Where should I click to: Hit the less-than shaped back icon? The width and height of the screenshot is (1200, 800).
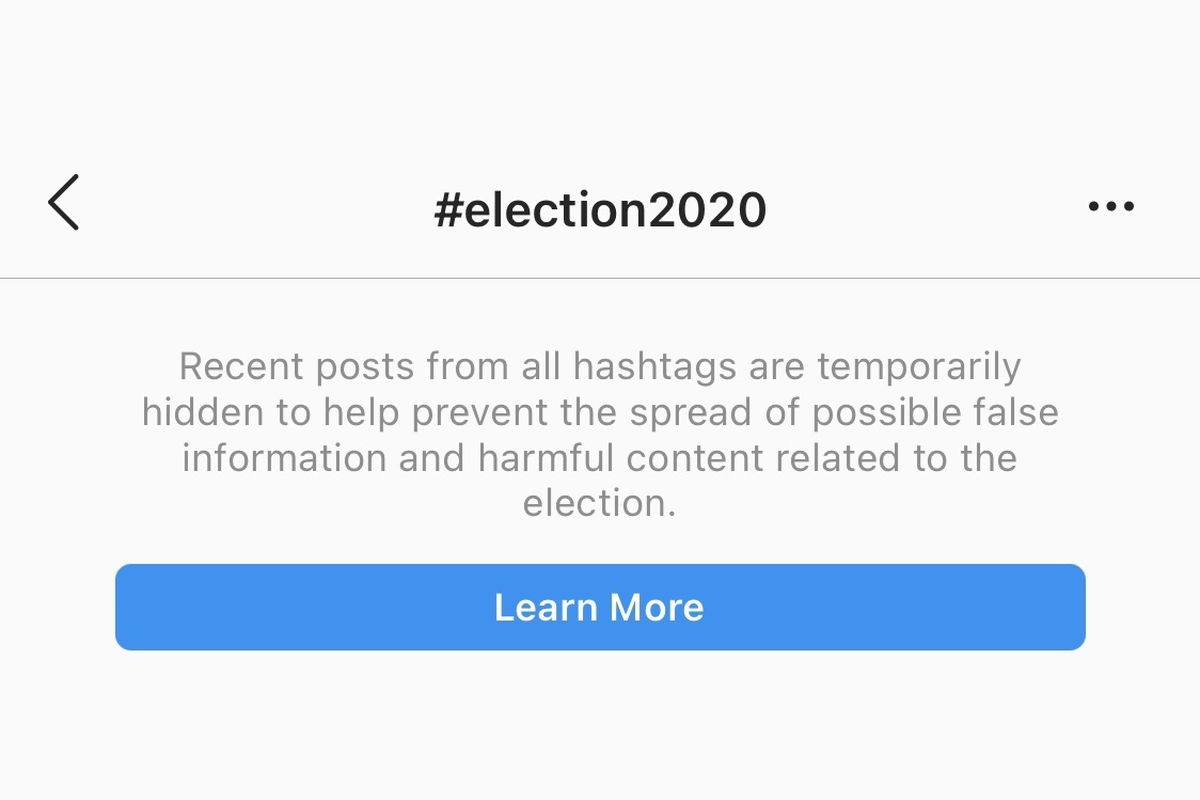point(63,202)
